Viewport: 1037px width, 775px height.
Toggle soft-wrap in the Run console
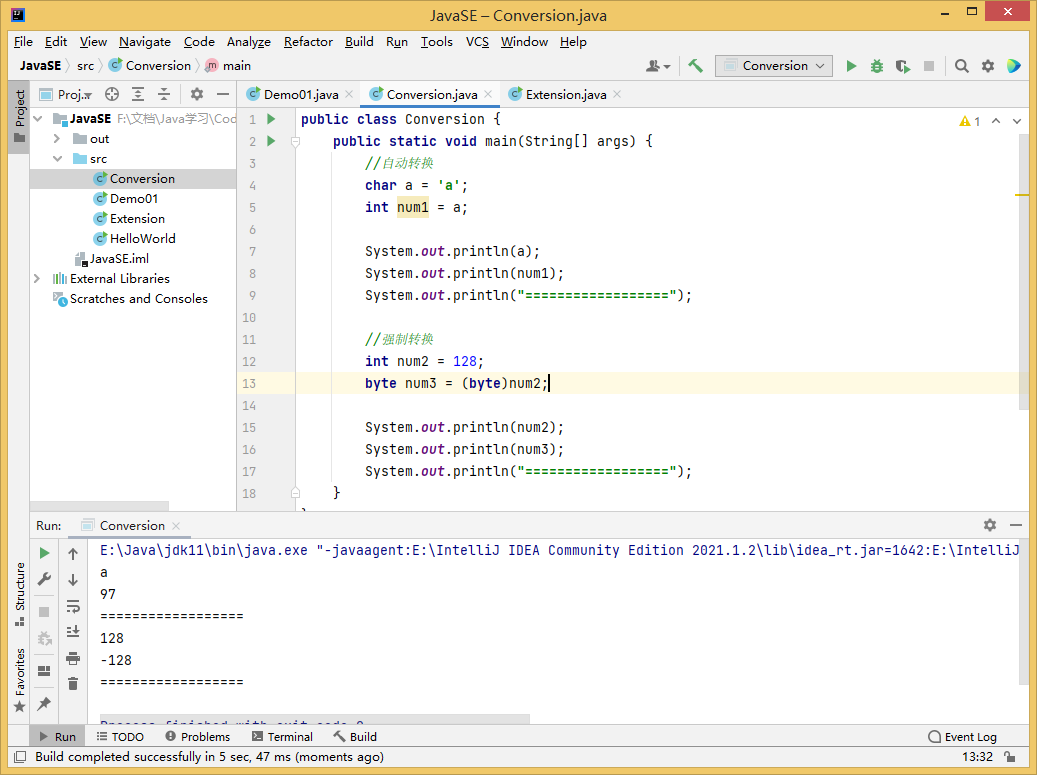pyautogui.click(x=73, y=606)
